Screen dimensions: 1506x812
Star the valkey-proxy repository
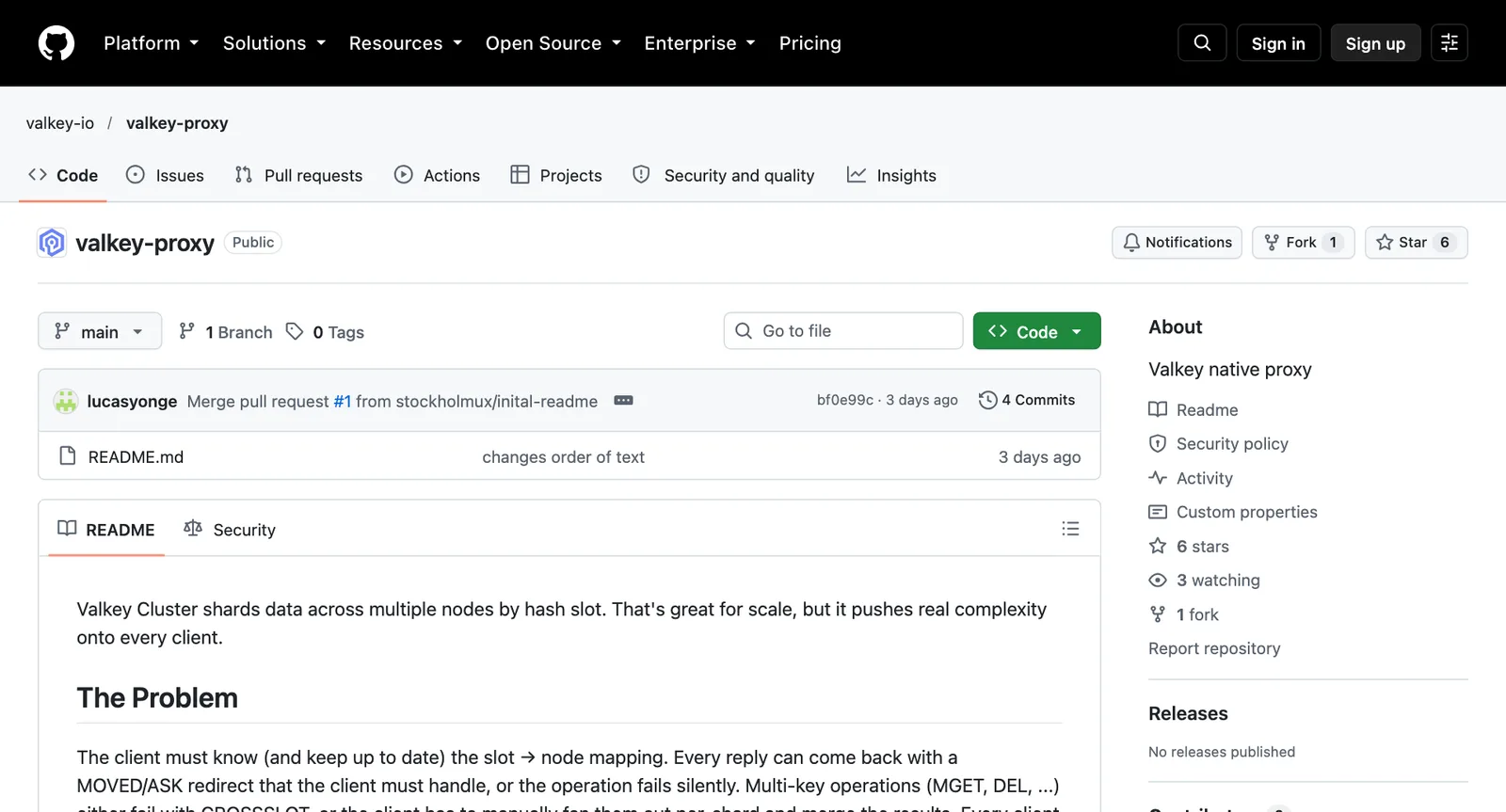[x=1416, y=243]
